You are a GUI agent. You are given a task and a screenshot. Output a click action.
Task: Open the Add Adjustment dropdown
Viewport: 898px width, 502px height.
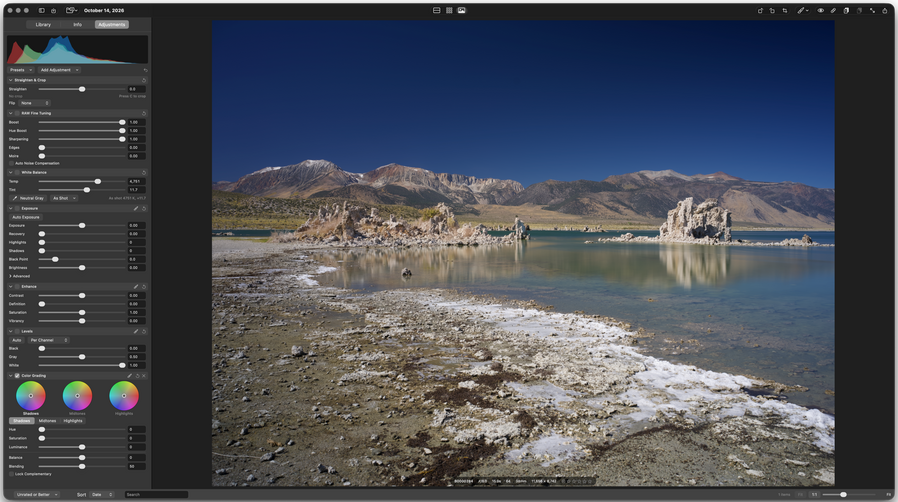click(x=60, y=70)
